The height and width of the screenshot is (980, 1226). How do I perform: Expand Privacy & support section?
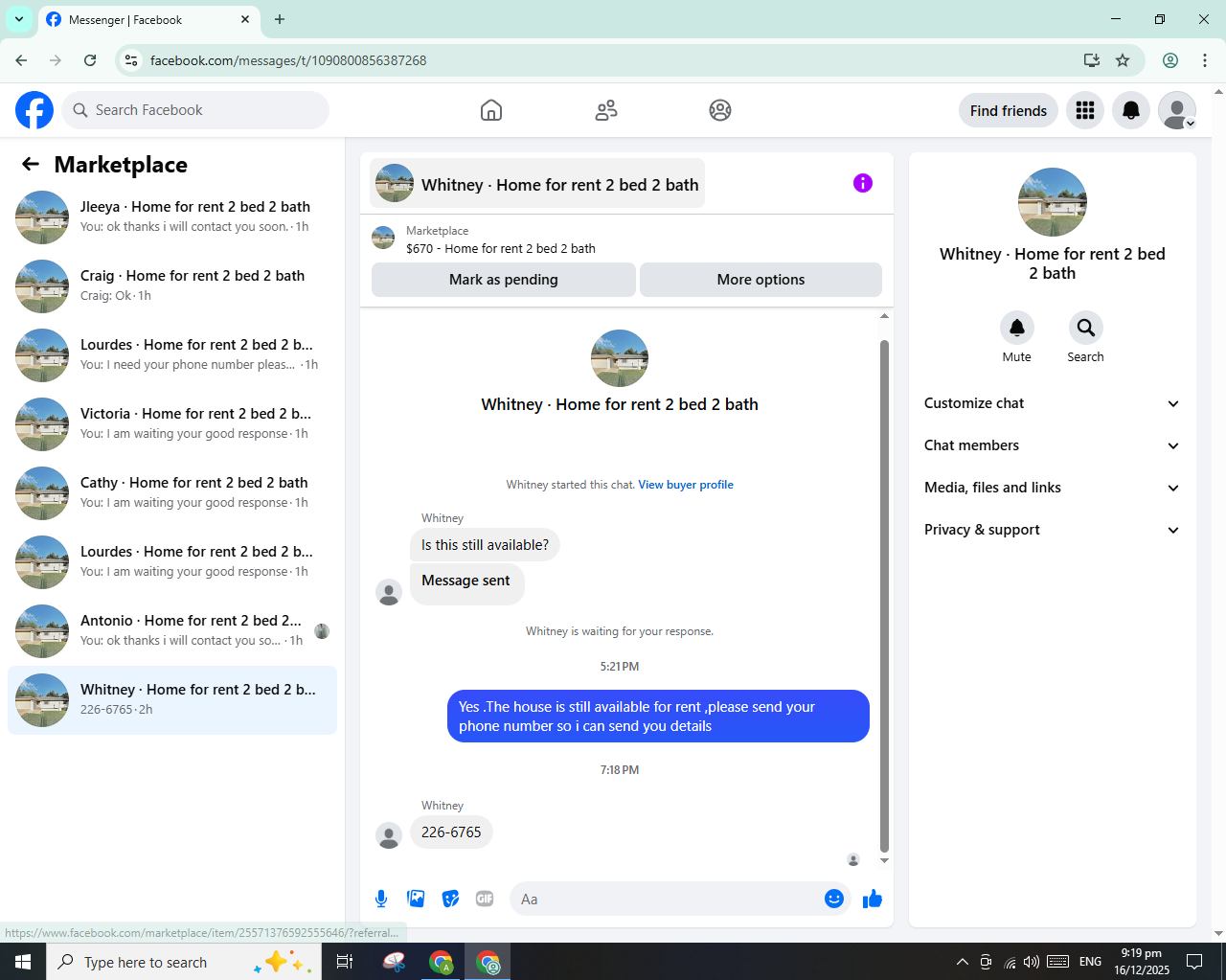1052,530
